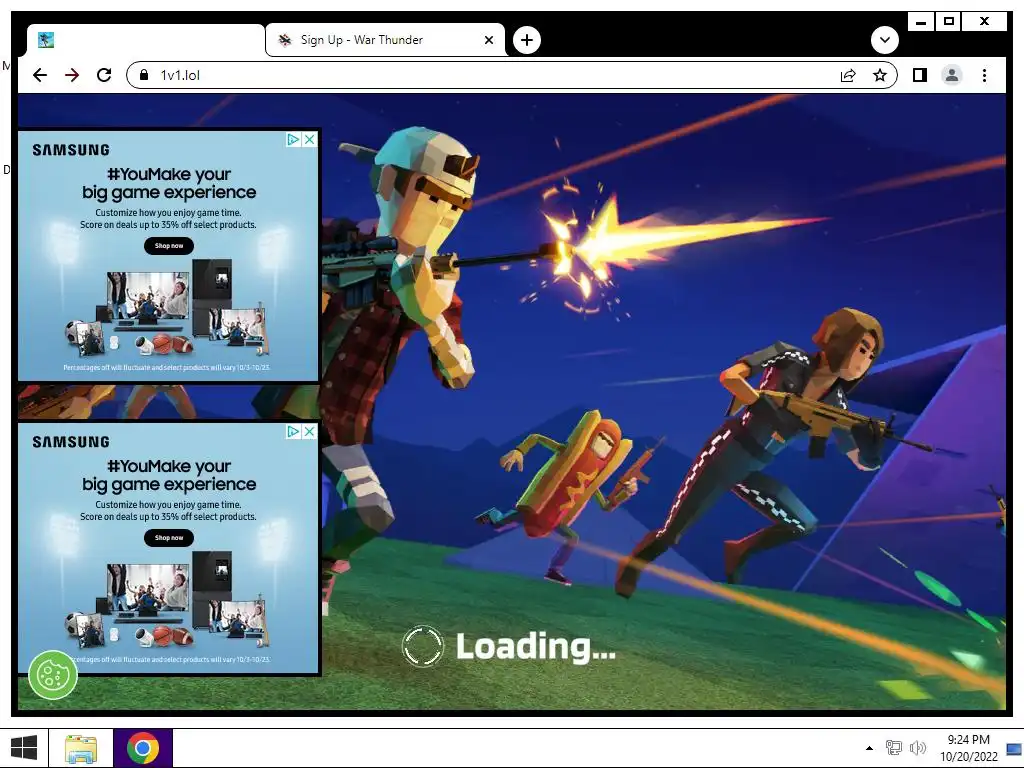The image size is (1024, 768).
Task: Open File Explorer from the taskbar
Action: (x=81, y=748)
